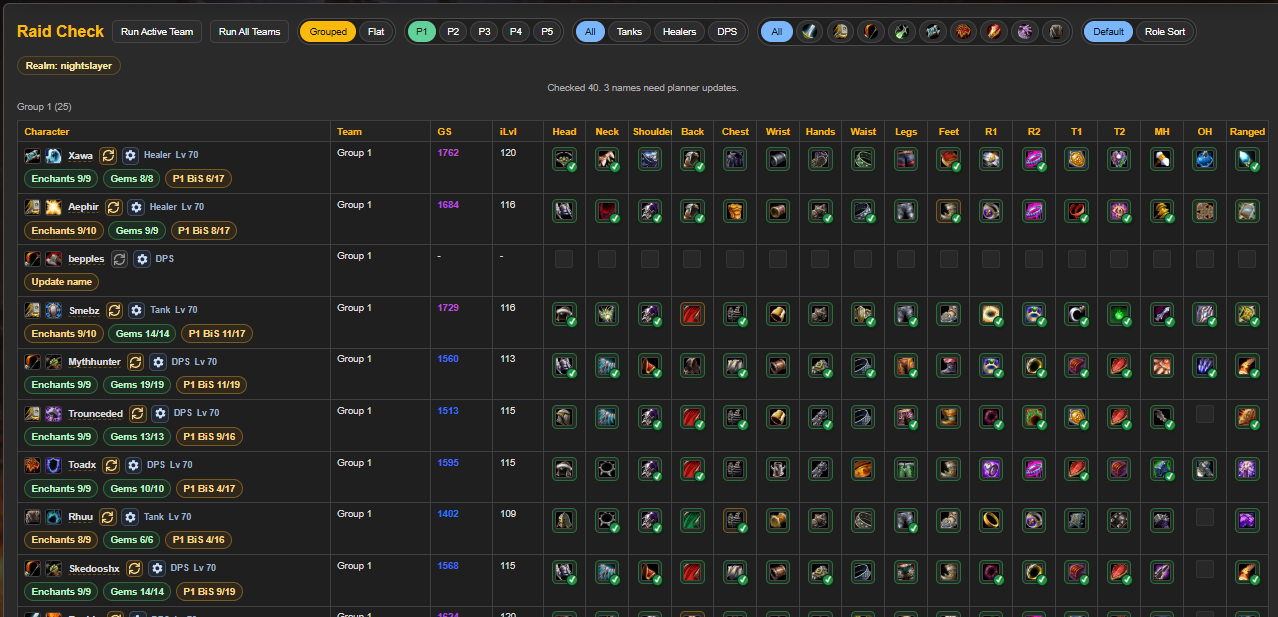Toggle the Grouped view option
This screenshot has height=617, width=1278.
[327, 31]
